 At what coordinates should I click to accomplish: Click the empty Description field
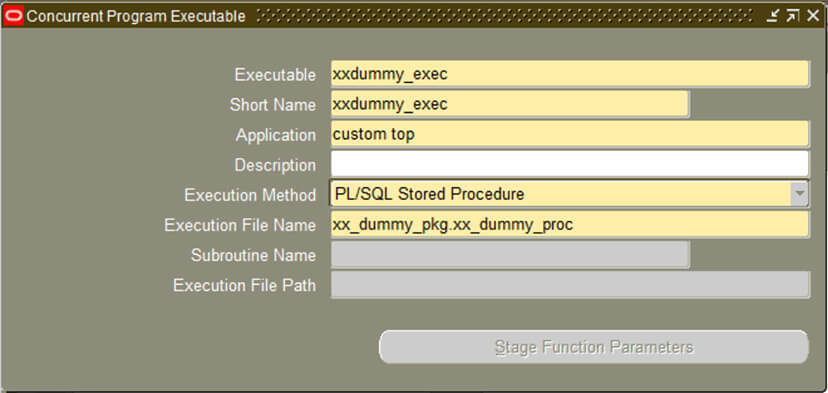tap(570, 164)
